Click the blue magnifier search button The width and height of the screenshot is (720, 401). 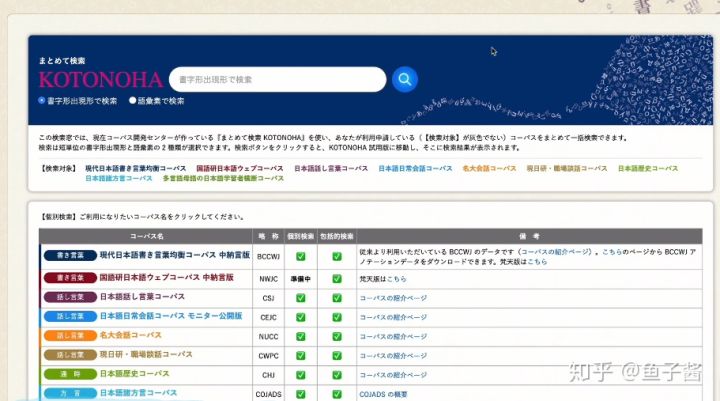pos(405,79)
